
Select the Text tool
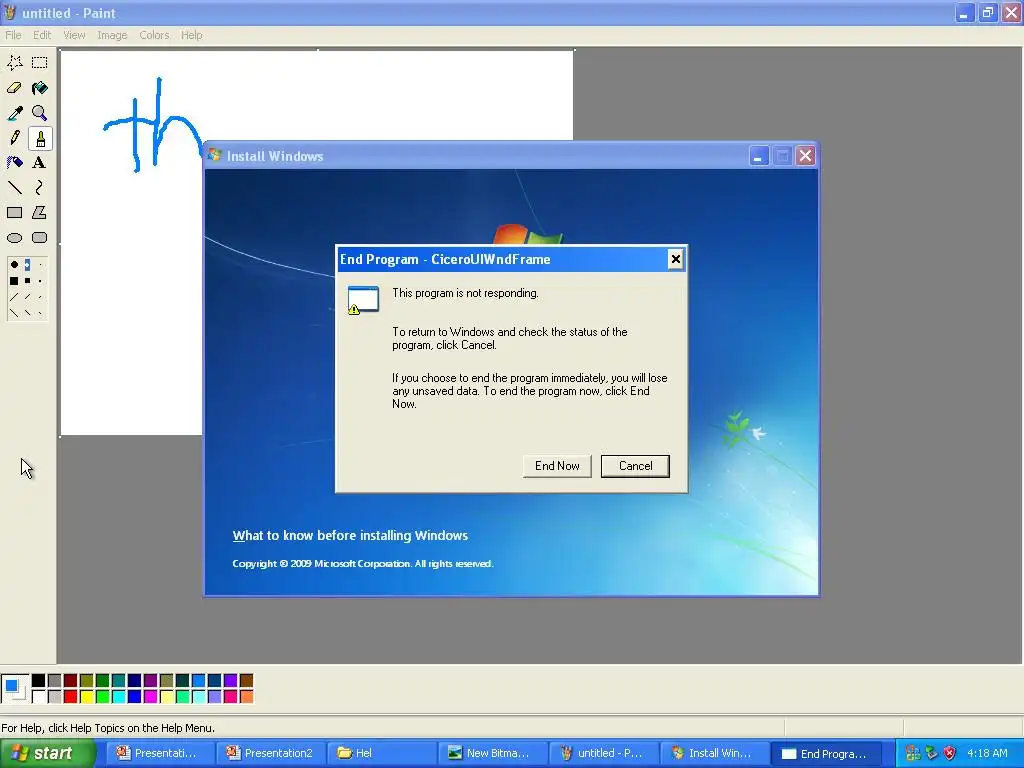click(40, 163)
